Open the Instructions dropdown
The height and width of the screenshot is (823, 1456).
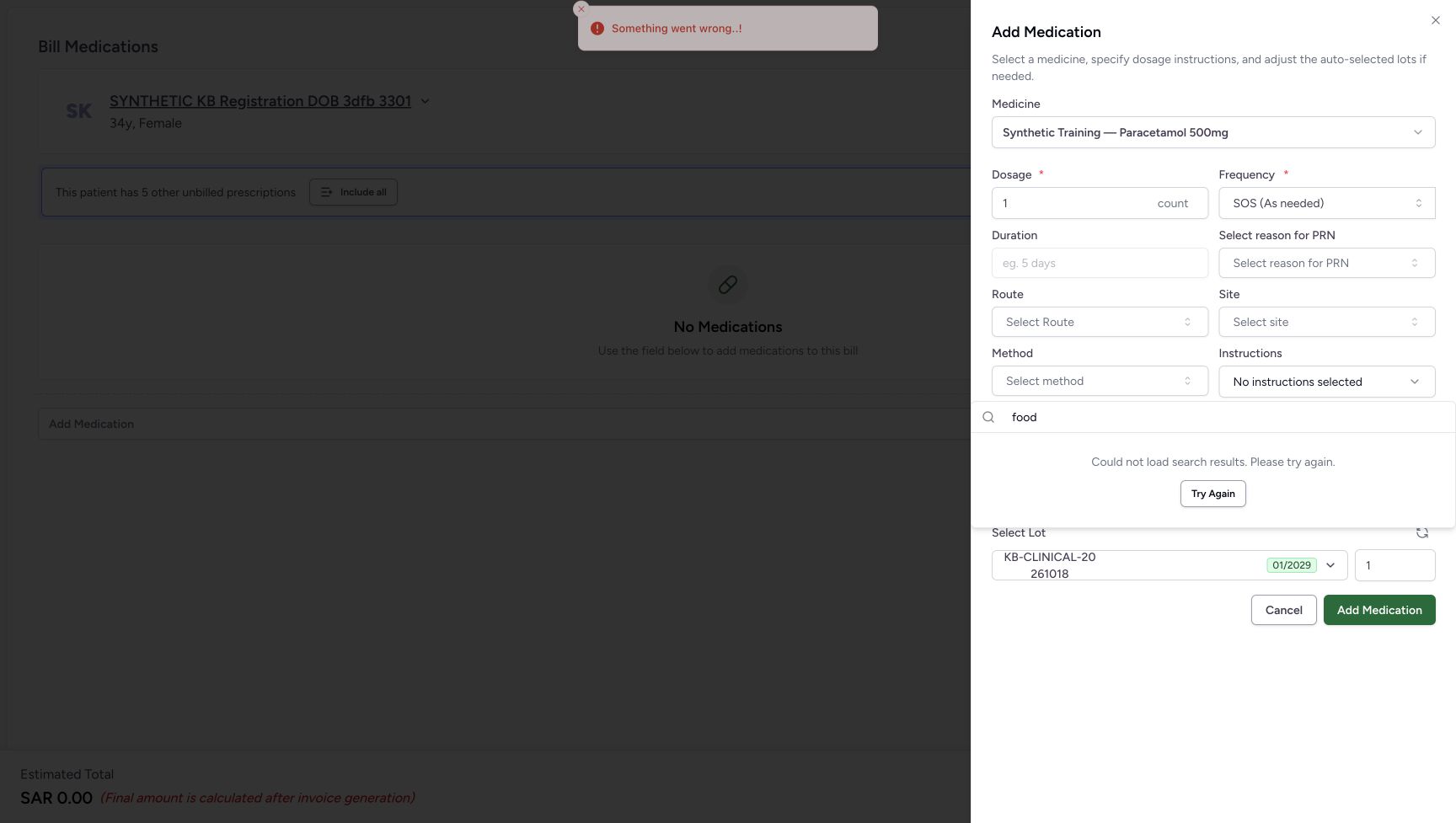[1326, 382]
